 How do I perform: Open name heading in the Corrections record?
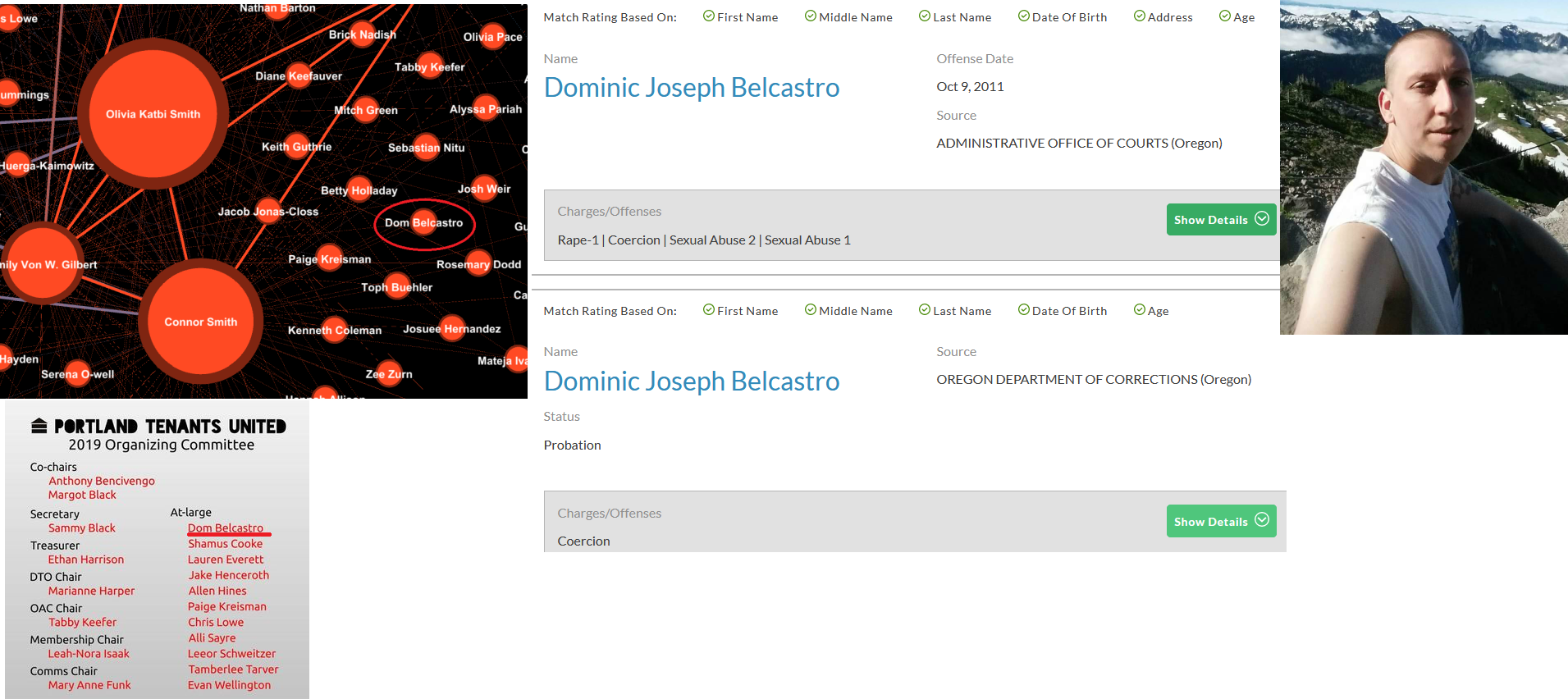(691, 381)
